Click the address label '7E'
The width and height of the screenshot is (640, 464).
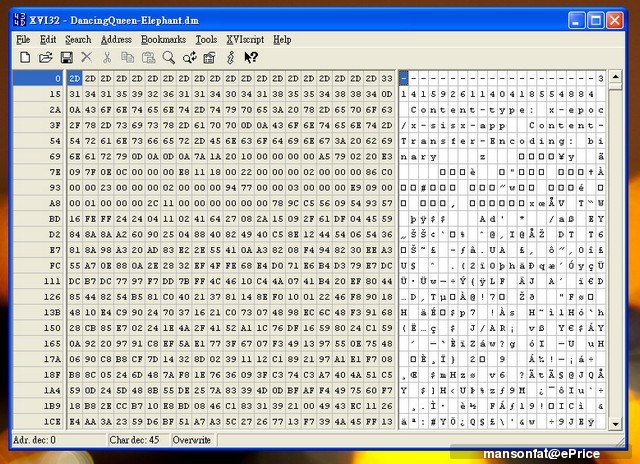tap(55, 172)
